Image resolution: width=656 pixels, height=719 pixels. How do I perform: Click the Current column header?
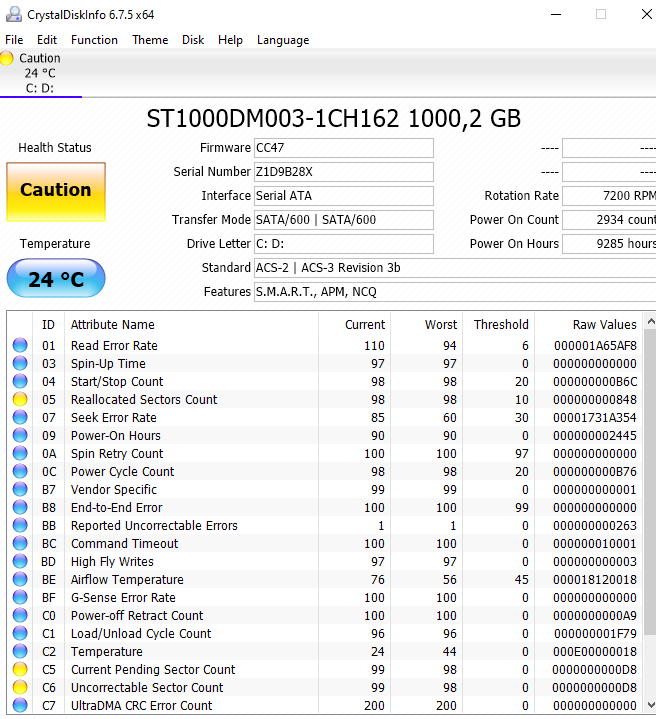[x=354, y=325]
